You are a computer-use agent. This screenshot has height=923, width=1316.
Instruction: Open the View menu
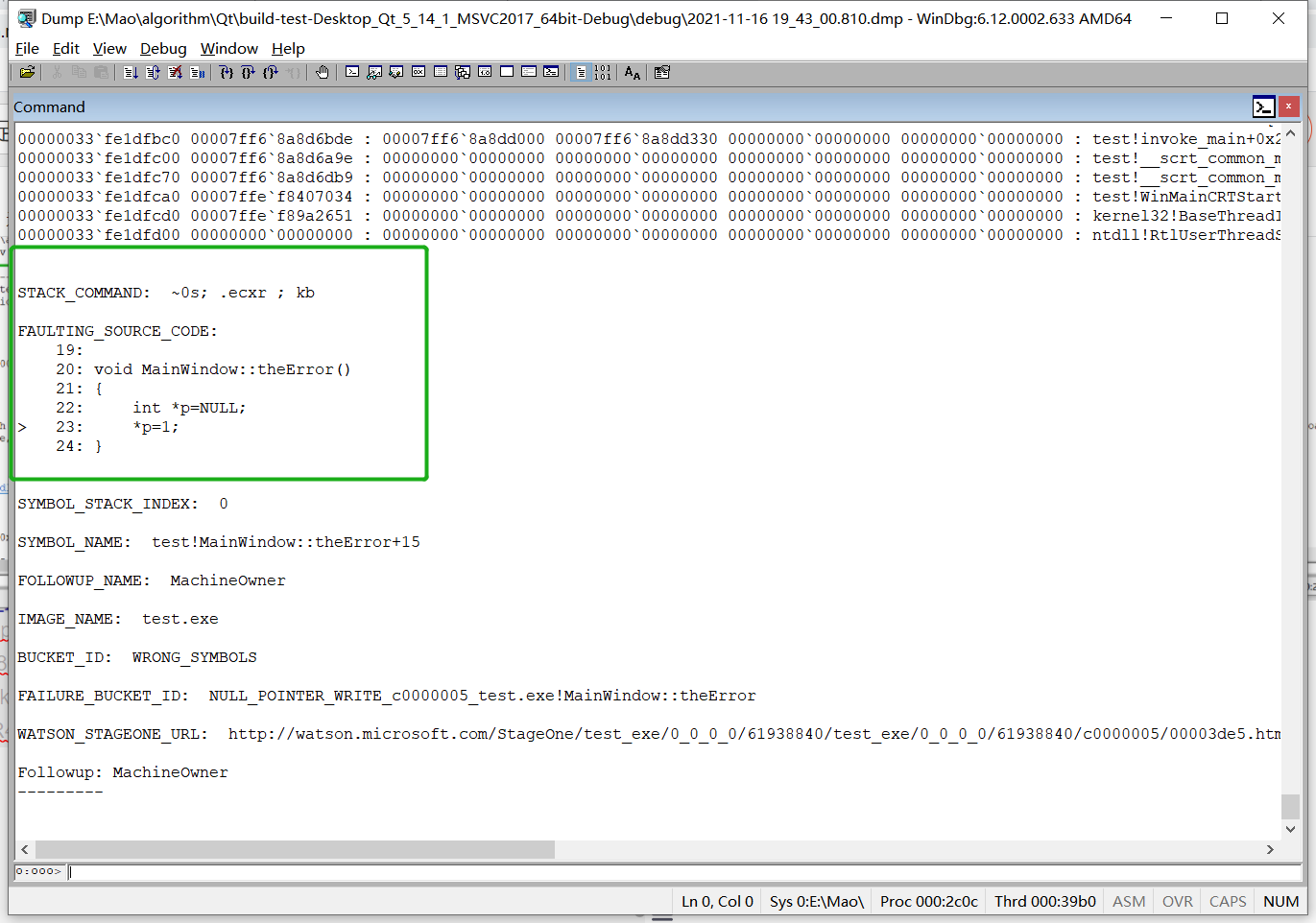(x=109, y=48)
